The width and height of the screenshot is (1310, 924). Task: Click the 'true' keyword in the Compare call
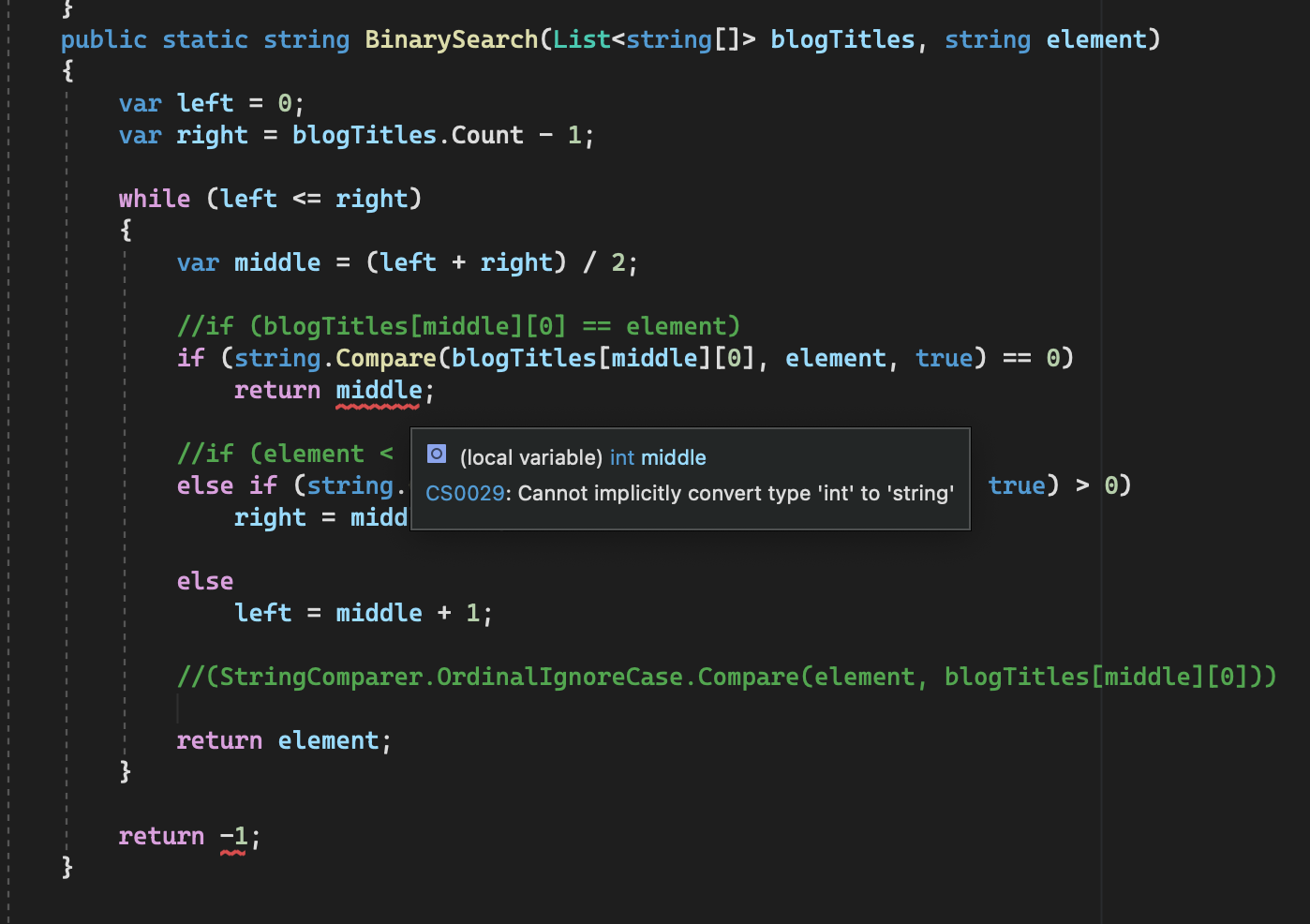coord(944,357)
